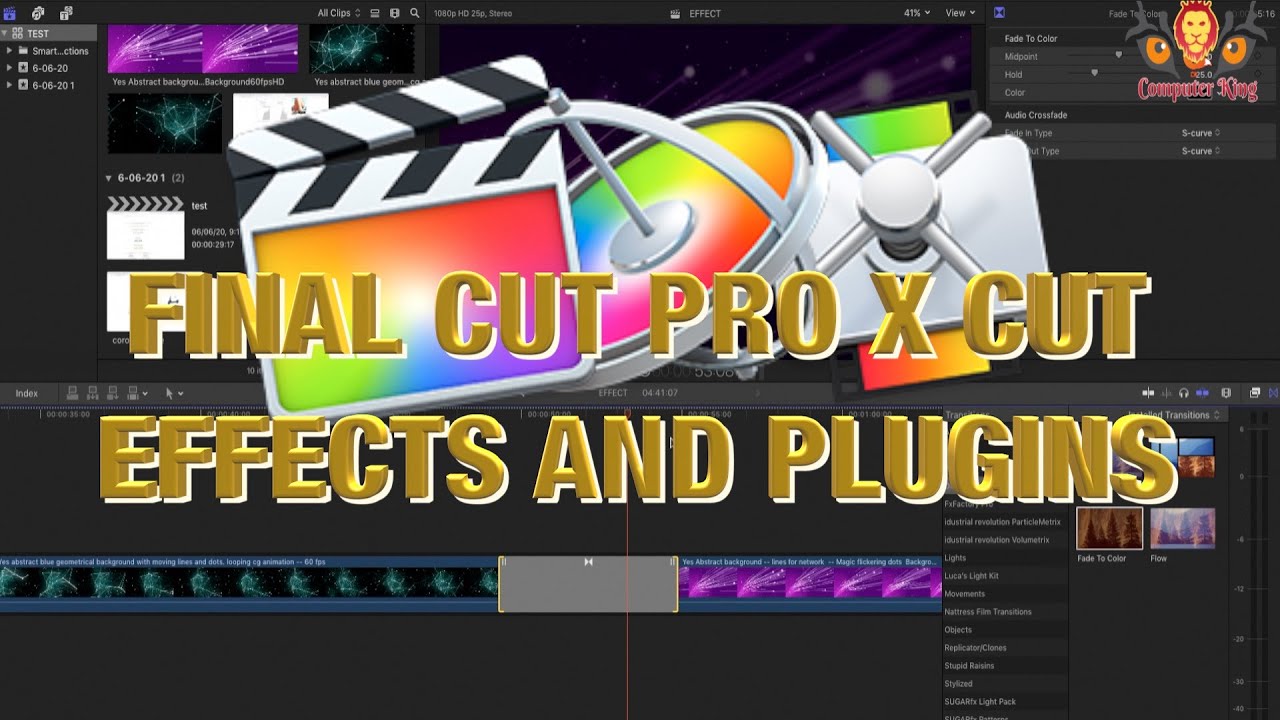The image size is (1280, 720).
Task: Open the viewer View options dropdown
Action: pyautogui.click(x=960, y=13)
